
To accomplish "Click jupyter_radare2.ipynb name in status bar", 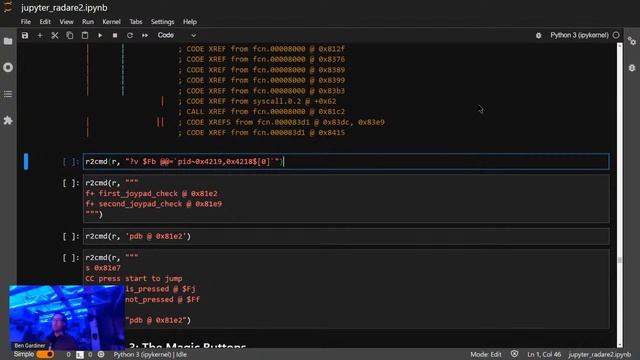I will pyautogui.click(x=599, y=354).
